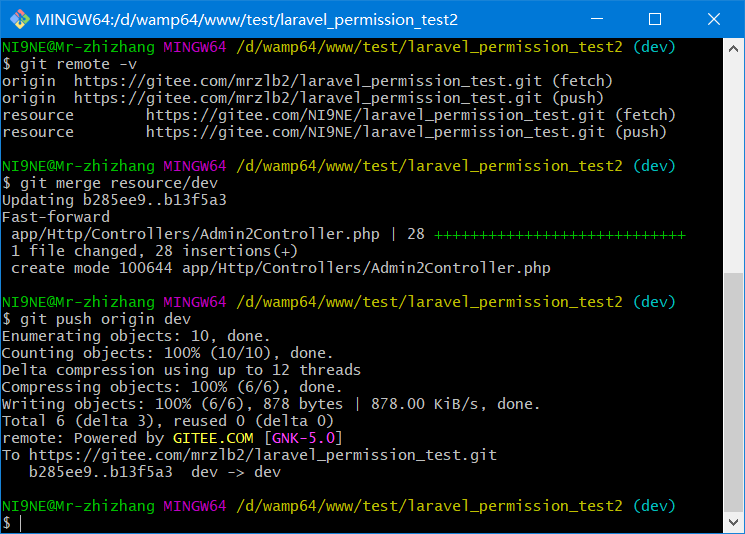
Task: Minimize the MINGW64 terminal window
Action: 597,19
